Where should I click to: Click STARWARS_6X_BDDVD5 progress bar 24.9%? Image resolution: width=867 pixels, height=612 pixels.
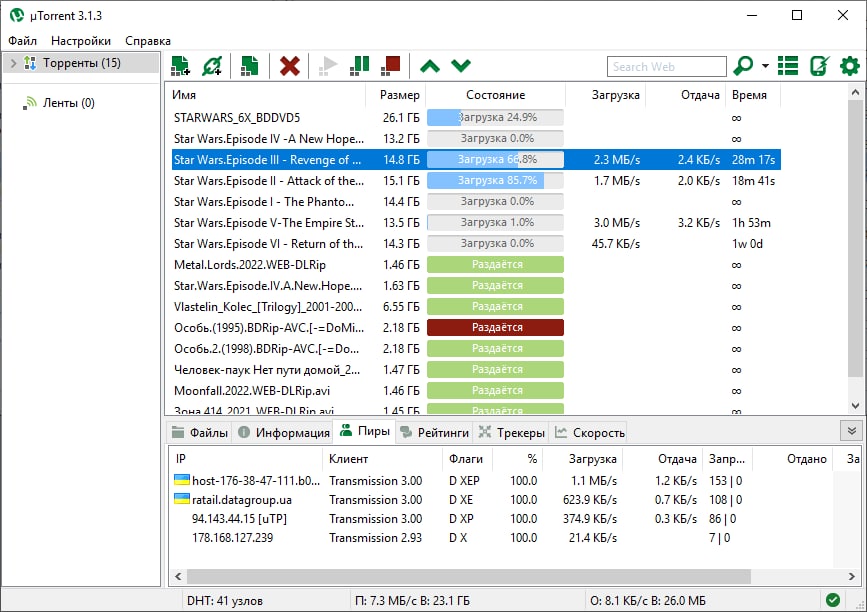point(495,117)
